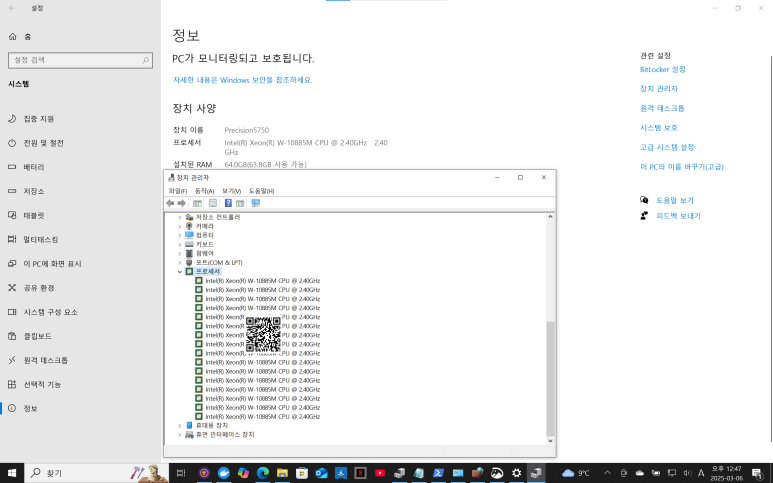This screenshot has height=483, width=773.
Task: Click the 설정 검색 search box
Action: [80, 60]
